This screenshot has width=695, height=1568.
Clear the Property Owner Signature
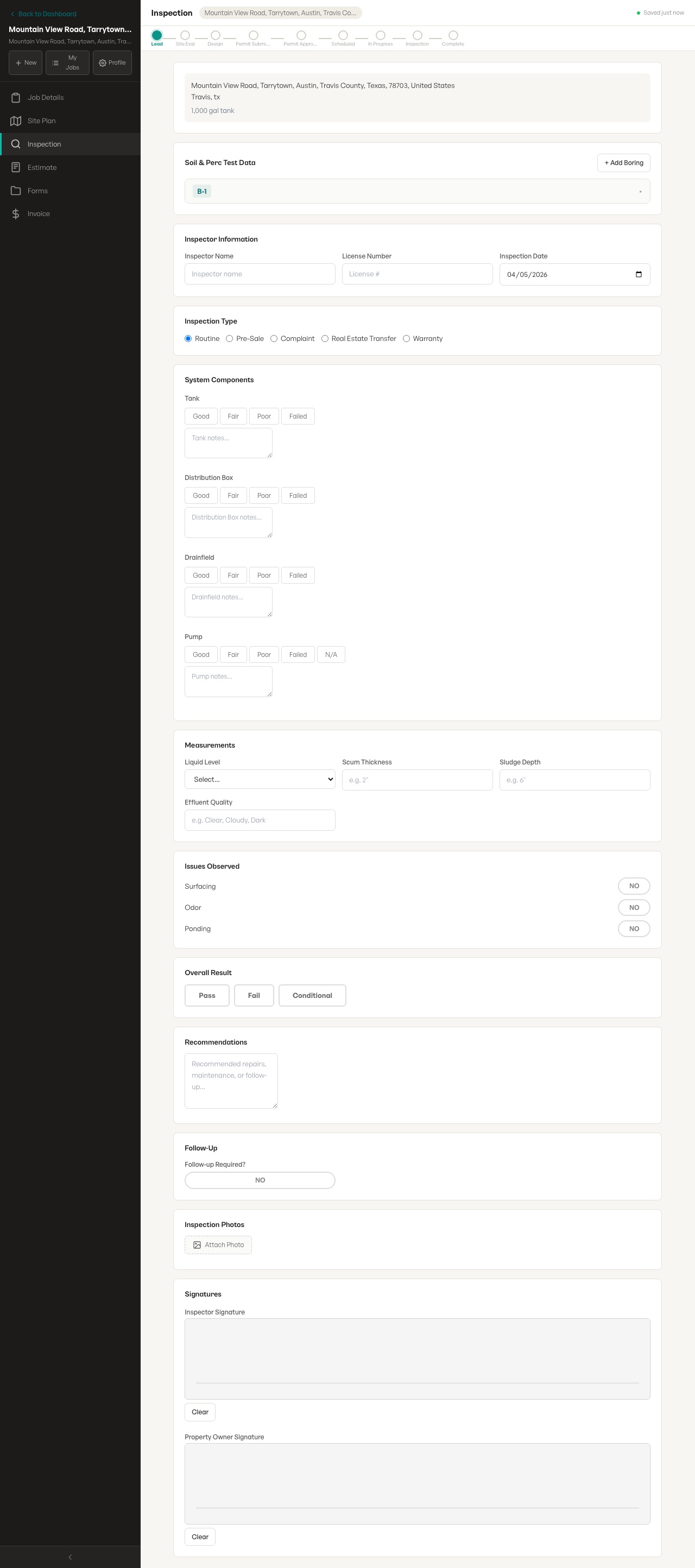tap(200, 1537)
